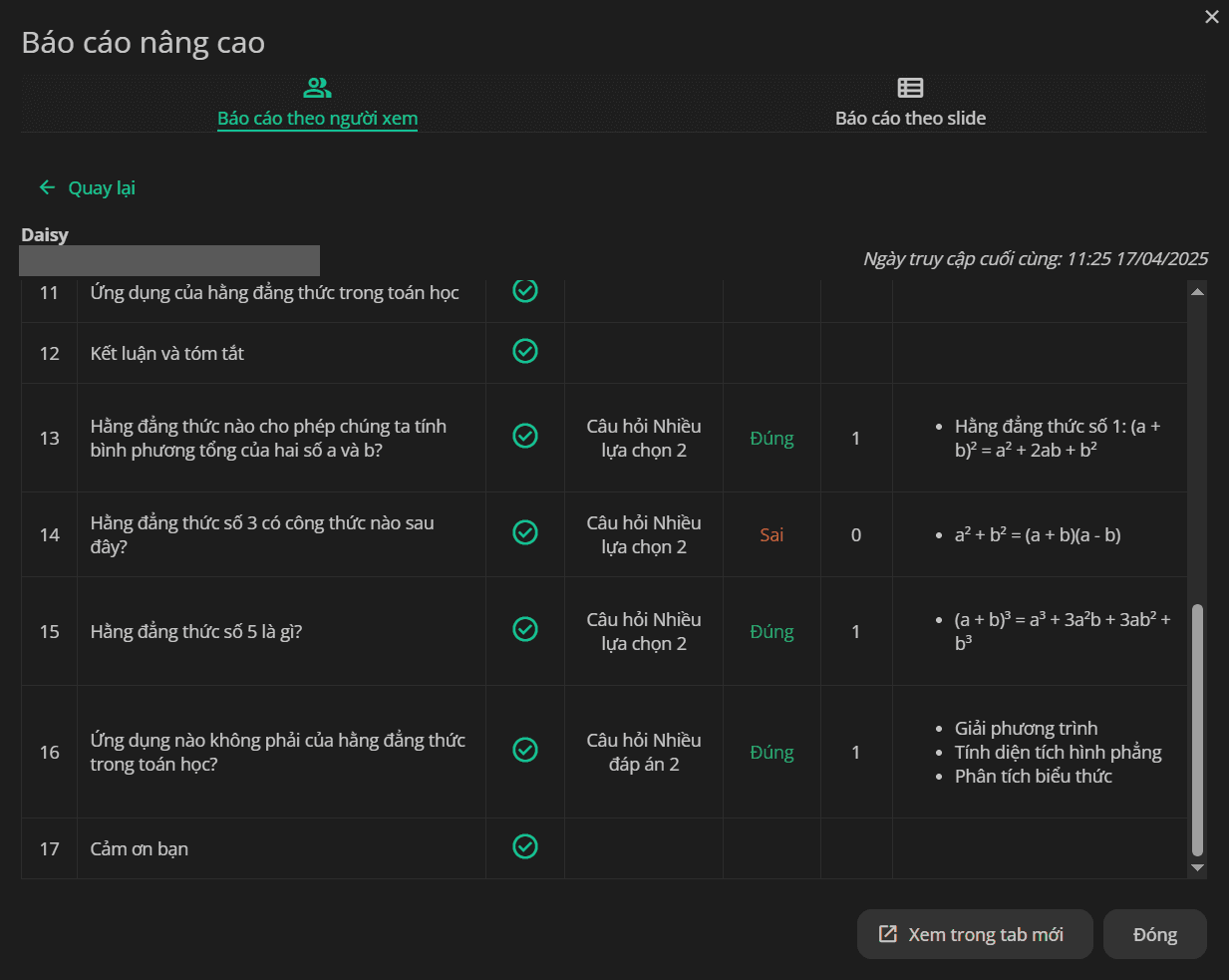Select 'Hằng đẳng thức số 5 là gì?'
The image size is (1229, 980).
(196, 631)
